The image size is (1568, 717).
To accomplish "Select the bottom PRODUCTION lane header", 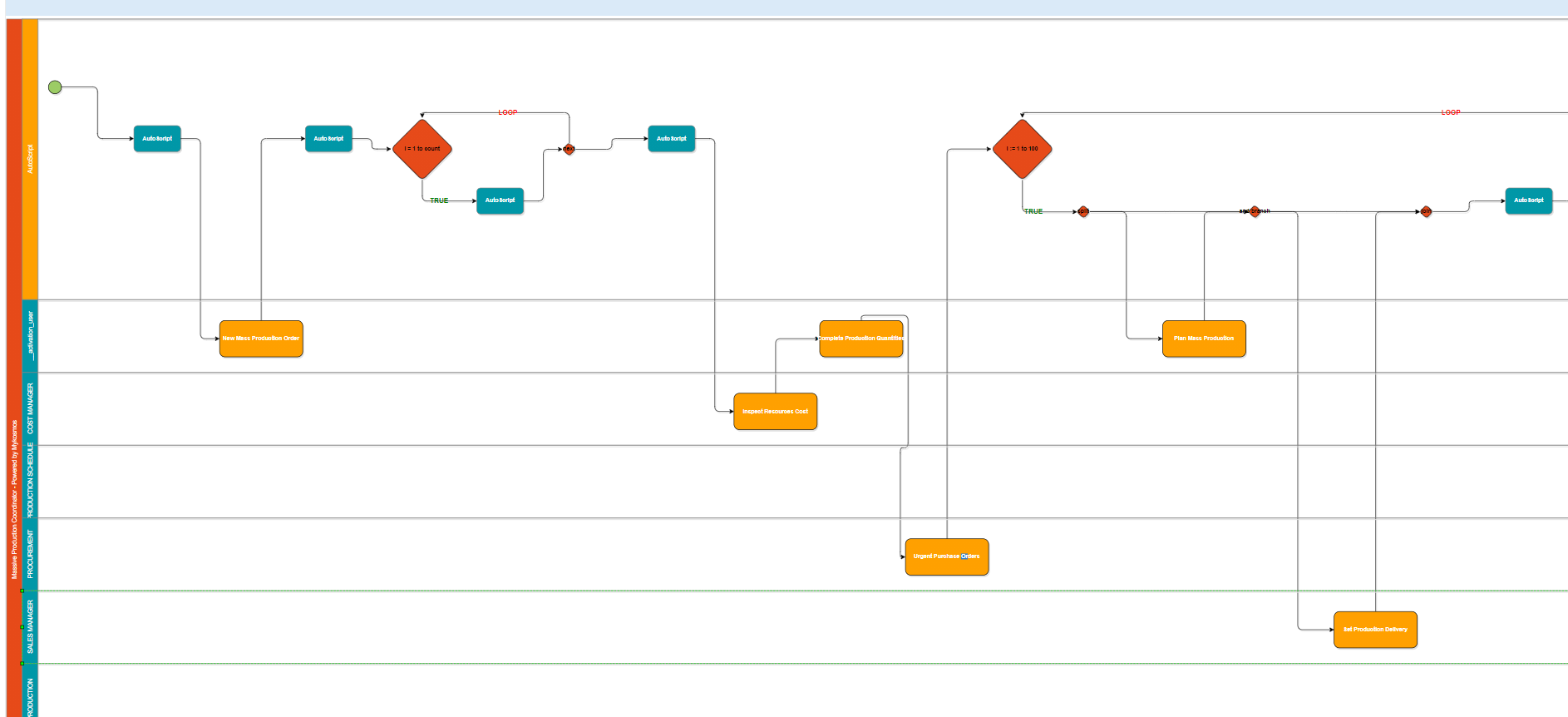I will 30,690.
